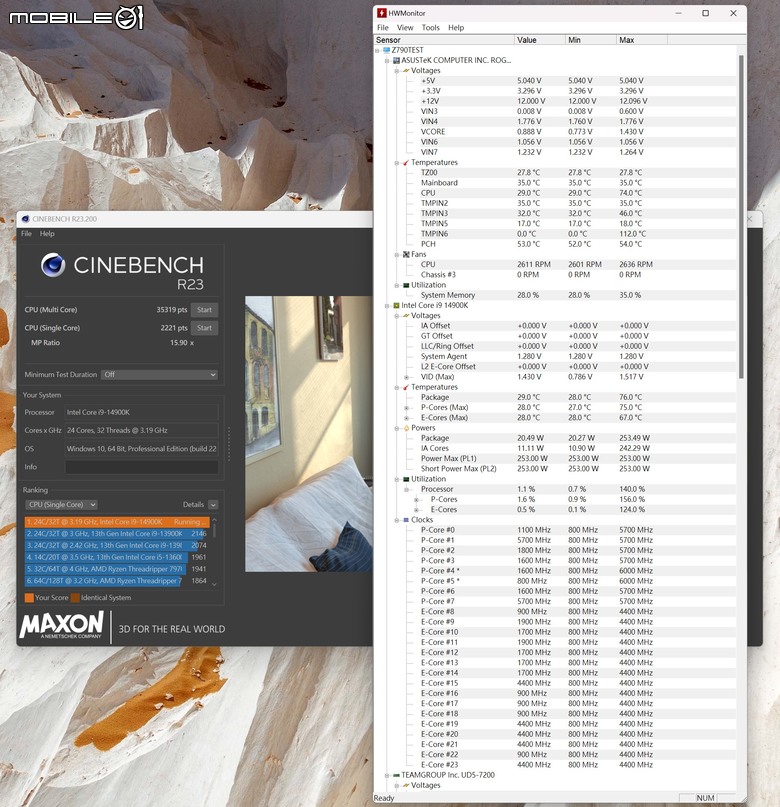Select ranking entry Core i5-1360 scoring 1961
Viewport: 780px width, 807px height.
tap(117, 557)
